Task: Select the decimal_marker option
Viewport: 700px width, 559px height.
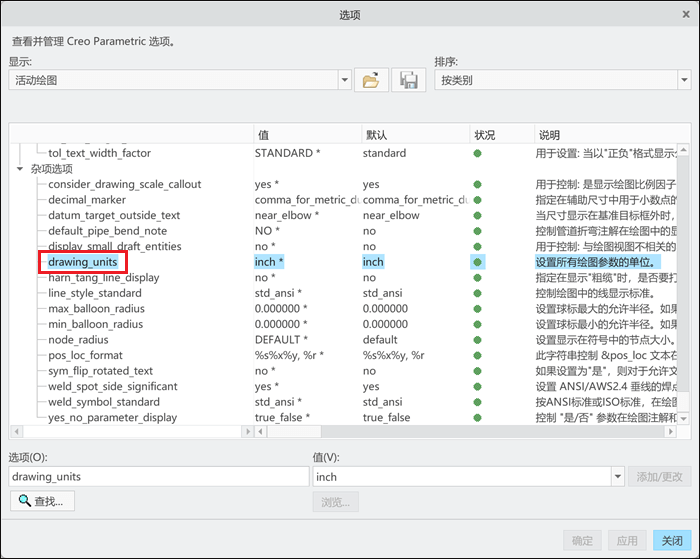Action: click(x=87, y=200)
